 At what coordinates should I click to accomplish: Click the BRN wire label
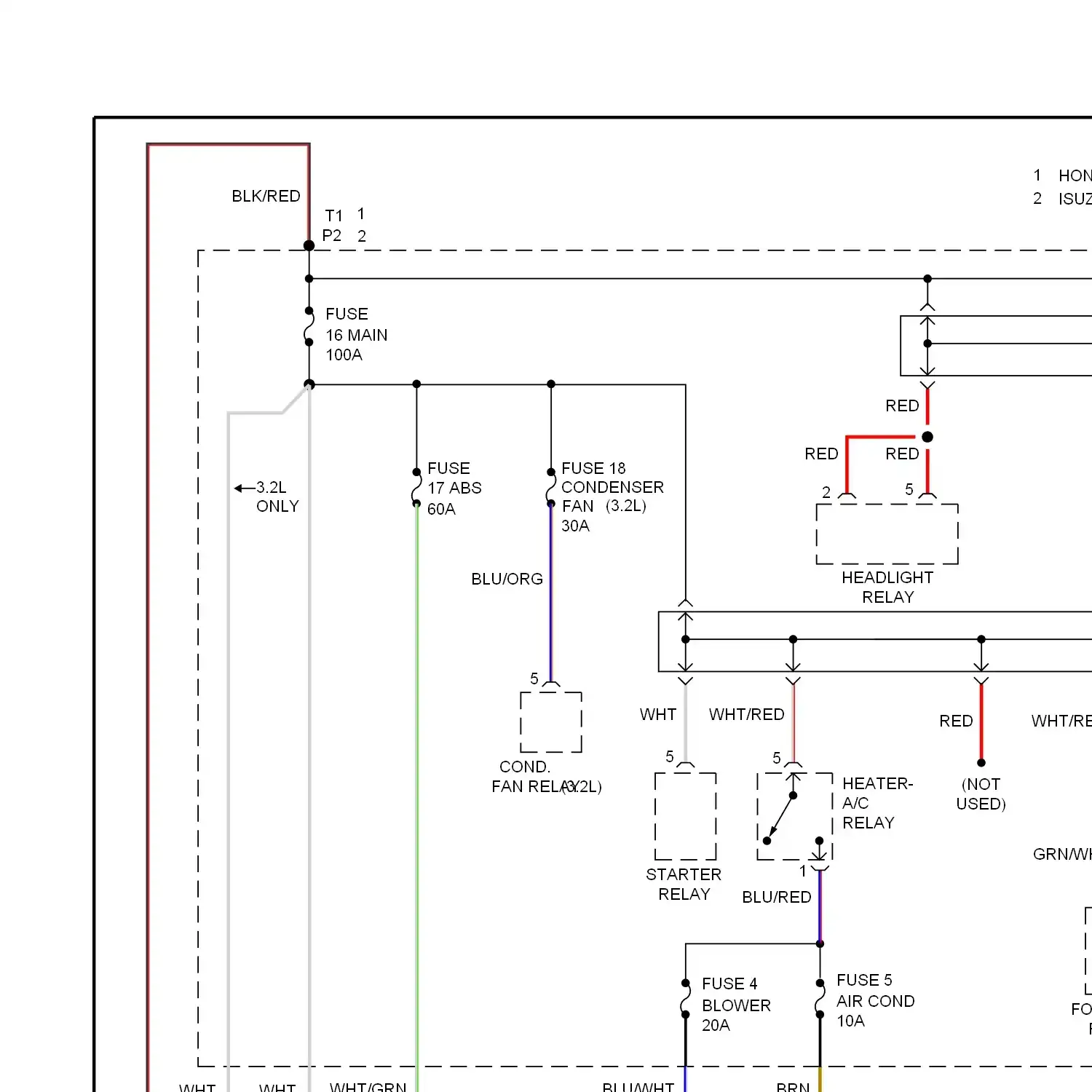[x=793, y=1087]
